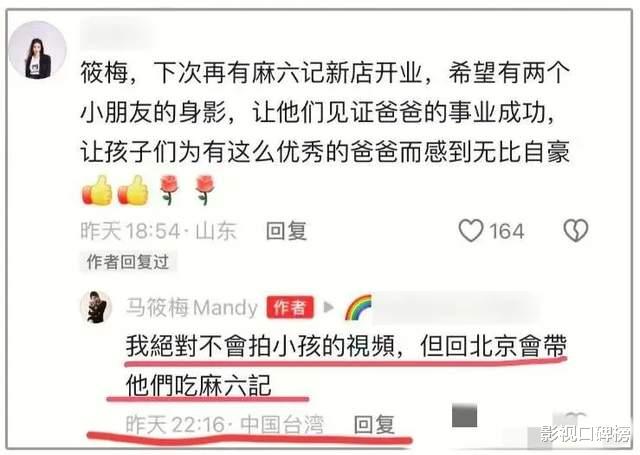
Task: Open the top commenter's profile avatar
Action: point(38,50)
